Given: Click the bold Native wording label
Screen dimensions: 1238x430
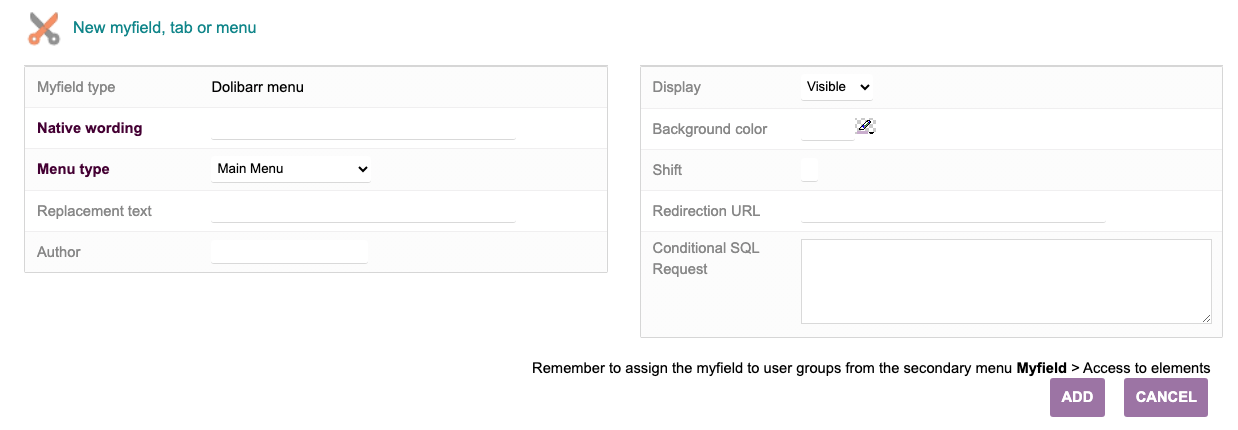Looking at the screenshot, I should pyautogui.click(x=90, y=128).
